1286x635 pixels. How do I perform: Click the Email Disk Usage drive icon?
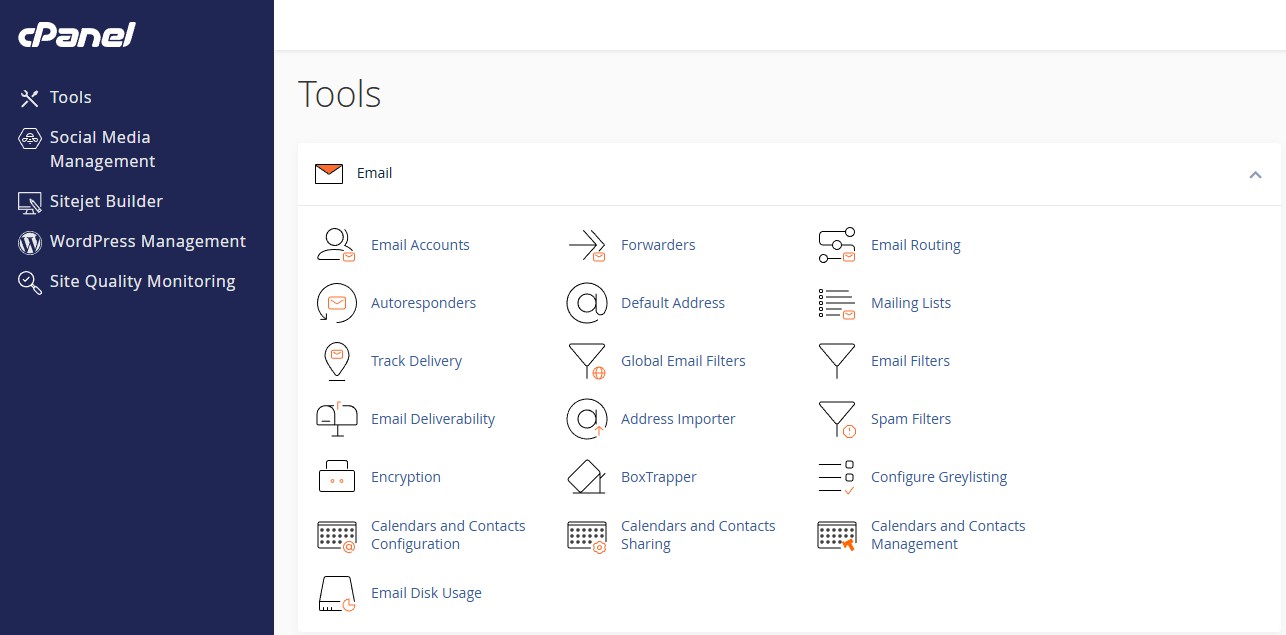coord(337,593)
